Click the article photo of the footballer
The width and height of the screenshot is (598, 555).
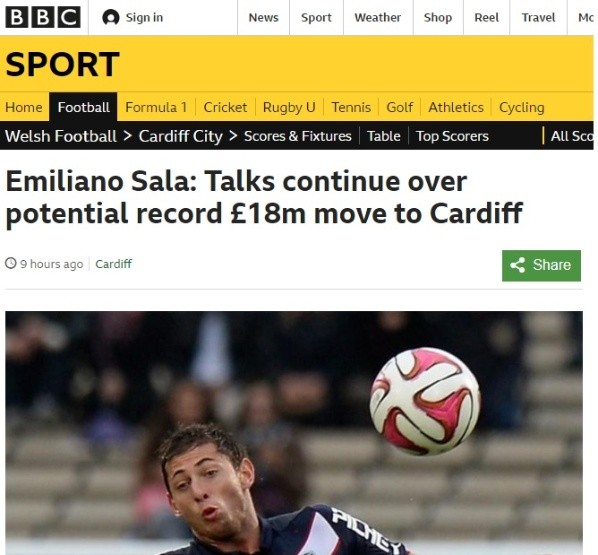294,433
